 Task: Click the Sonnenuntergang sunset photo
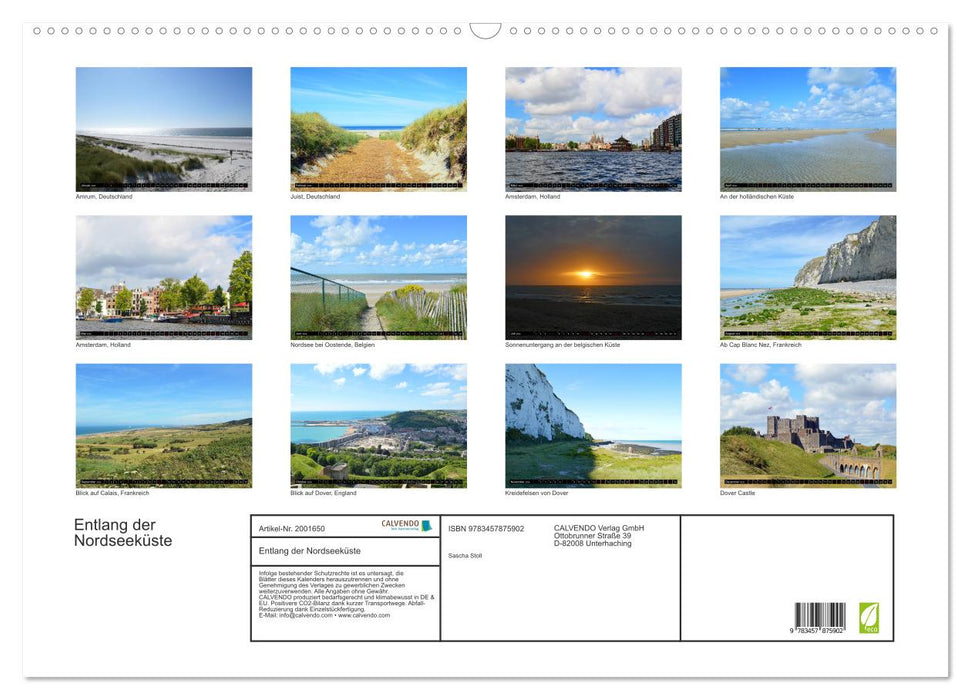click(x=592, y=276)
